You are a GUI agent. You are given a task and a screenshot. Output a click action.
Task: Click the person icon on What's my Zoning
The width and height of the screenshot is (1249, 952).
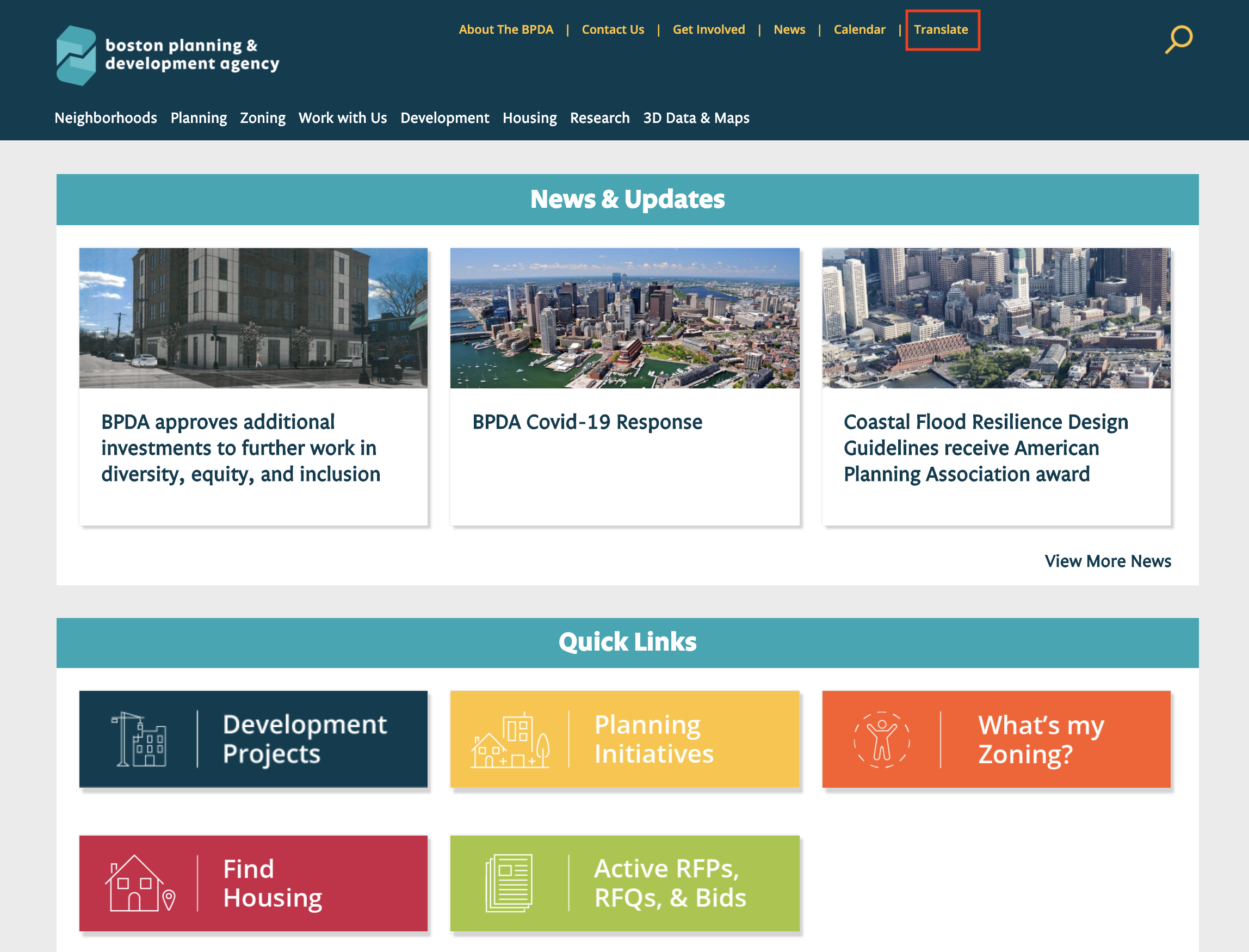click(x=882, y=739)
